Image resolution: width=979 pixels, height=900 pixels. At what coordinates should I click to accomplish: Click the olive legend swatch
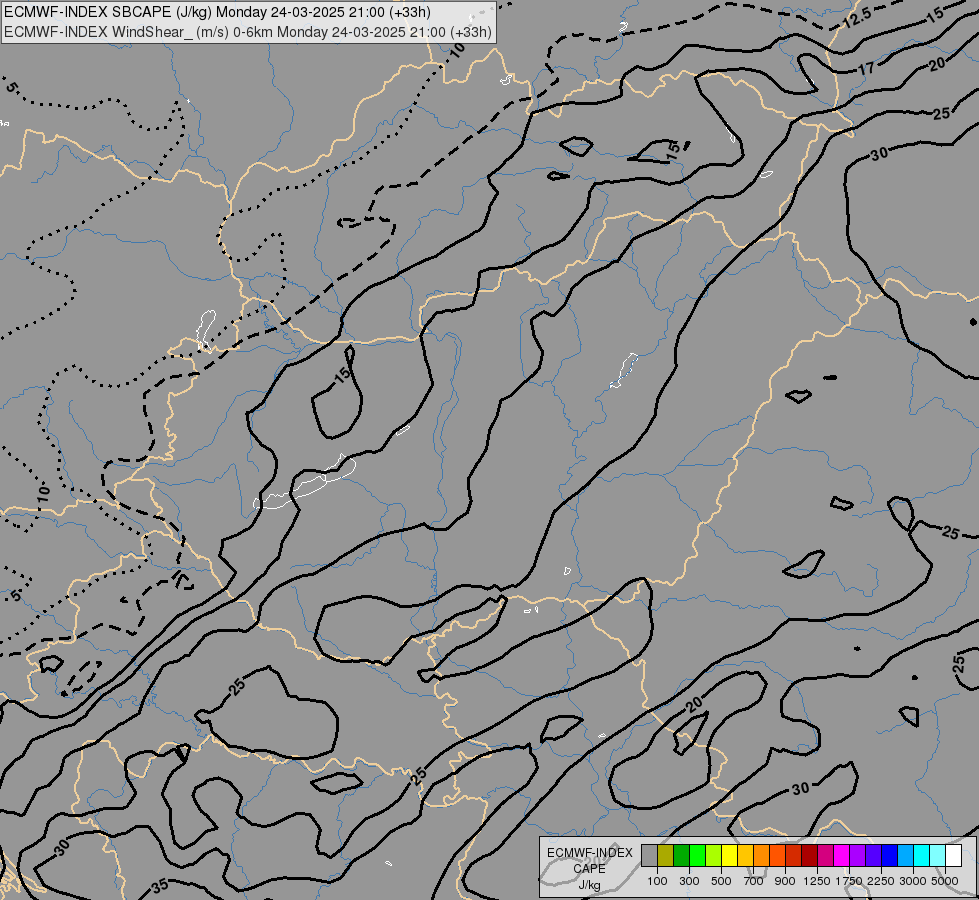666,856
